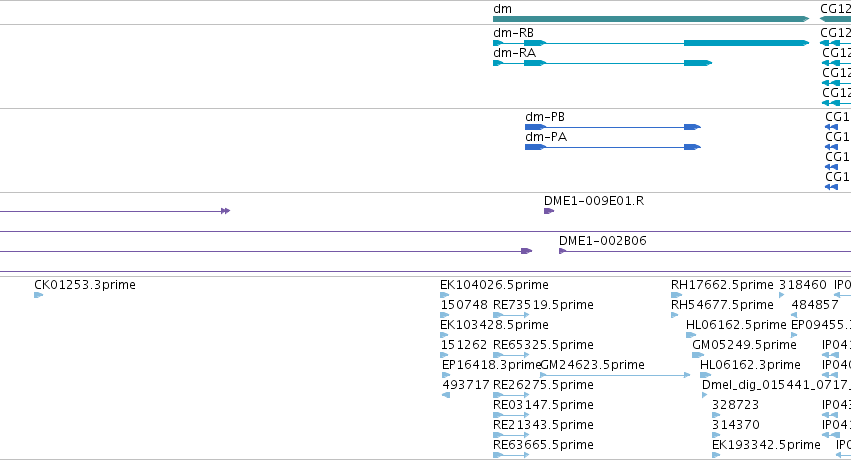
Task: Select the GM05249.5prime EST marker
Action: point(698,355)
